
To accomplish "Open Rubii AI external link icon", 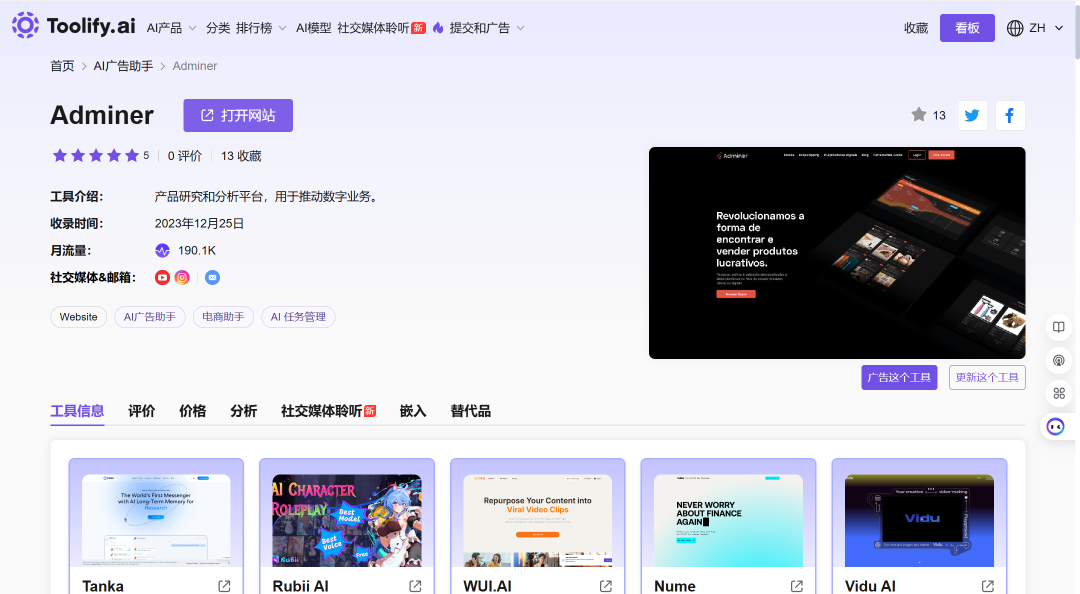I will point(415,586).
